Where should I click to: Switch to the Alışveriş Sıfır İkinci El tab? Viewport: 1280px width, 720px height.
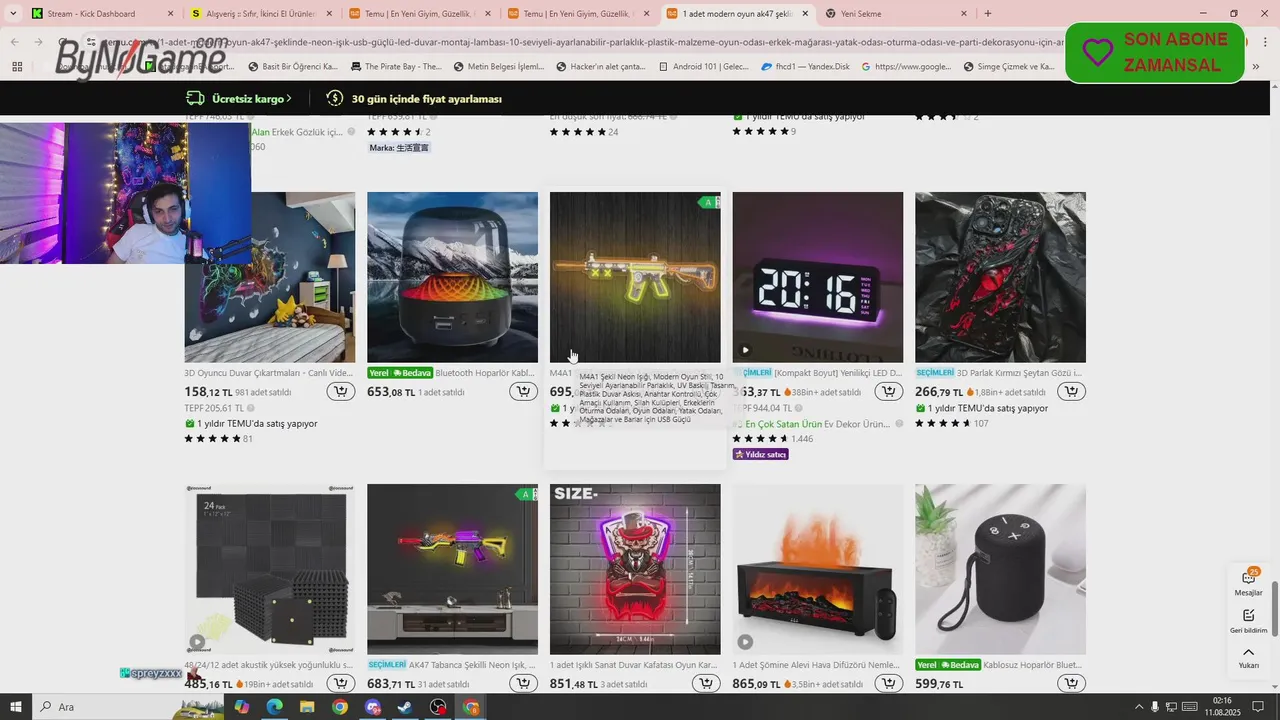(x=260, y=14)
